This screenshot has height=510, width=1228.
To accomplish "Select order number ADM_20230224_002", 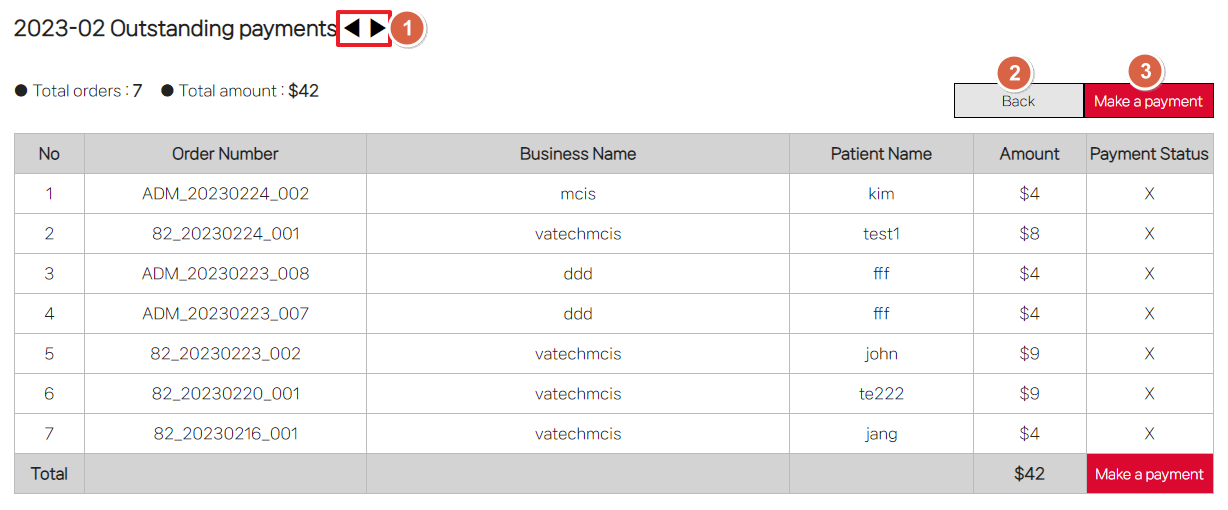I will [x=225, y=194].
